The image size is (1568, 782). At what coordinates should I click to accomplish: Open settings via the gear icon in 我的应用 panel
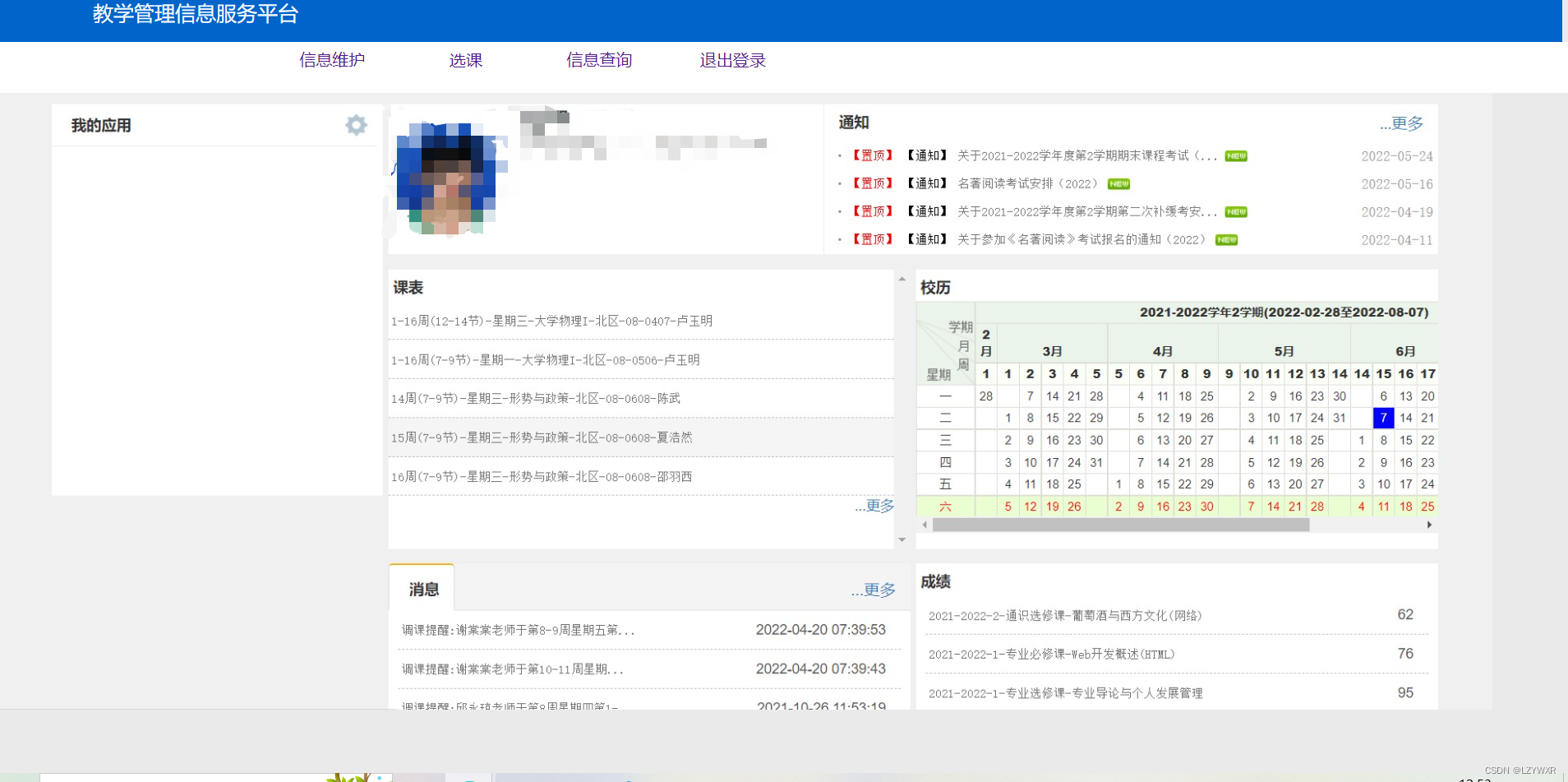[356, 125]
